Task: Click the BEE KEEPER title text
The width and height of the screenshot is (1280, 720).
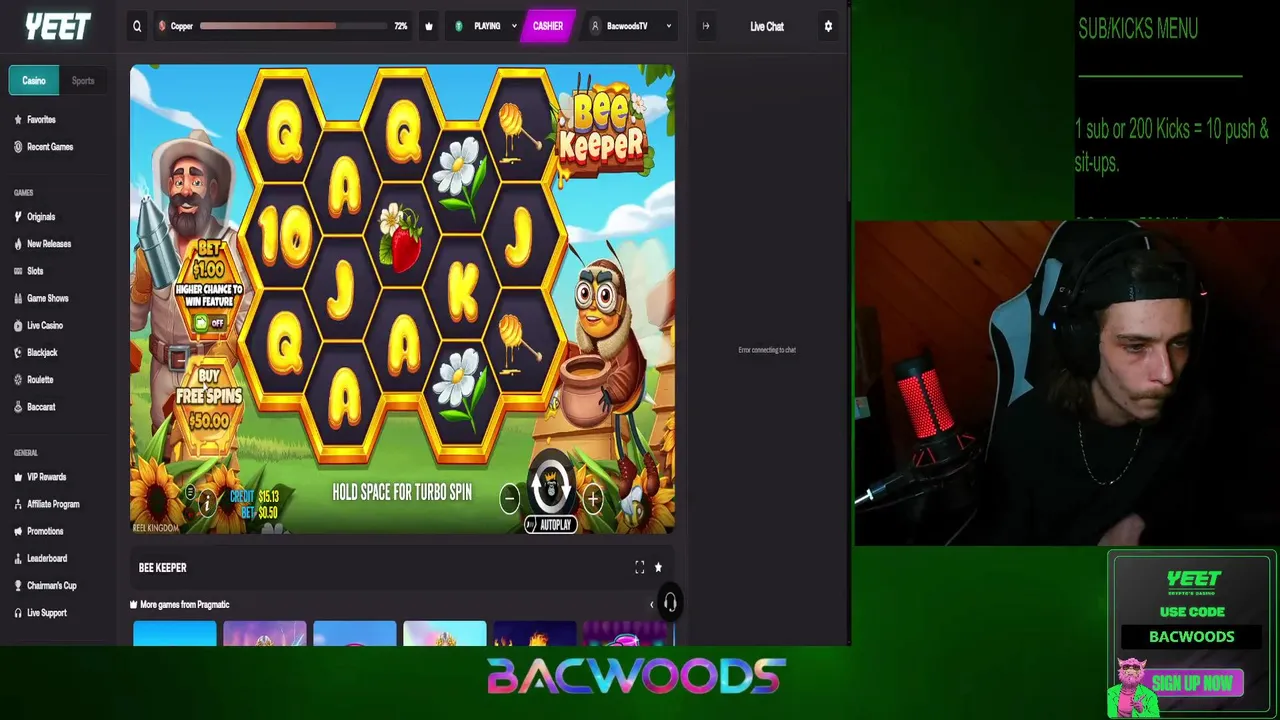Action: 163,568
